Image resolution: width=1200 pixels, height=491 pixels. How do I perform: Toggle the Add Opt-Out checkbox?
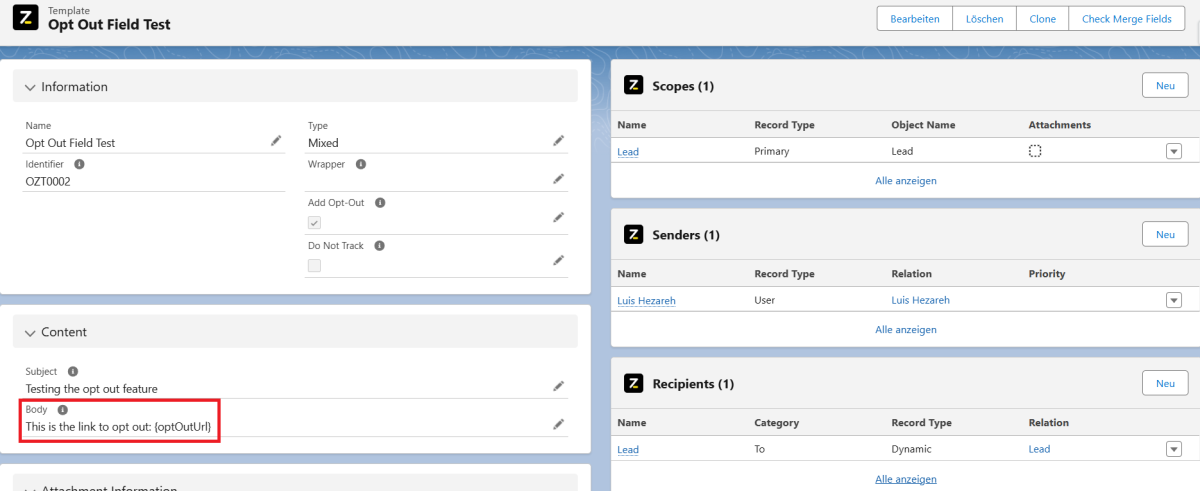point(314,222)
